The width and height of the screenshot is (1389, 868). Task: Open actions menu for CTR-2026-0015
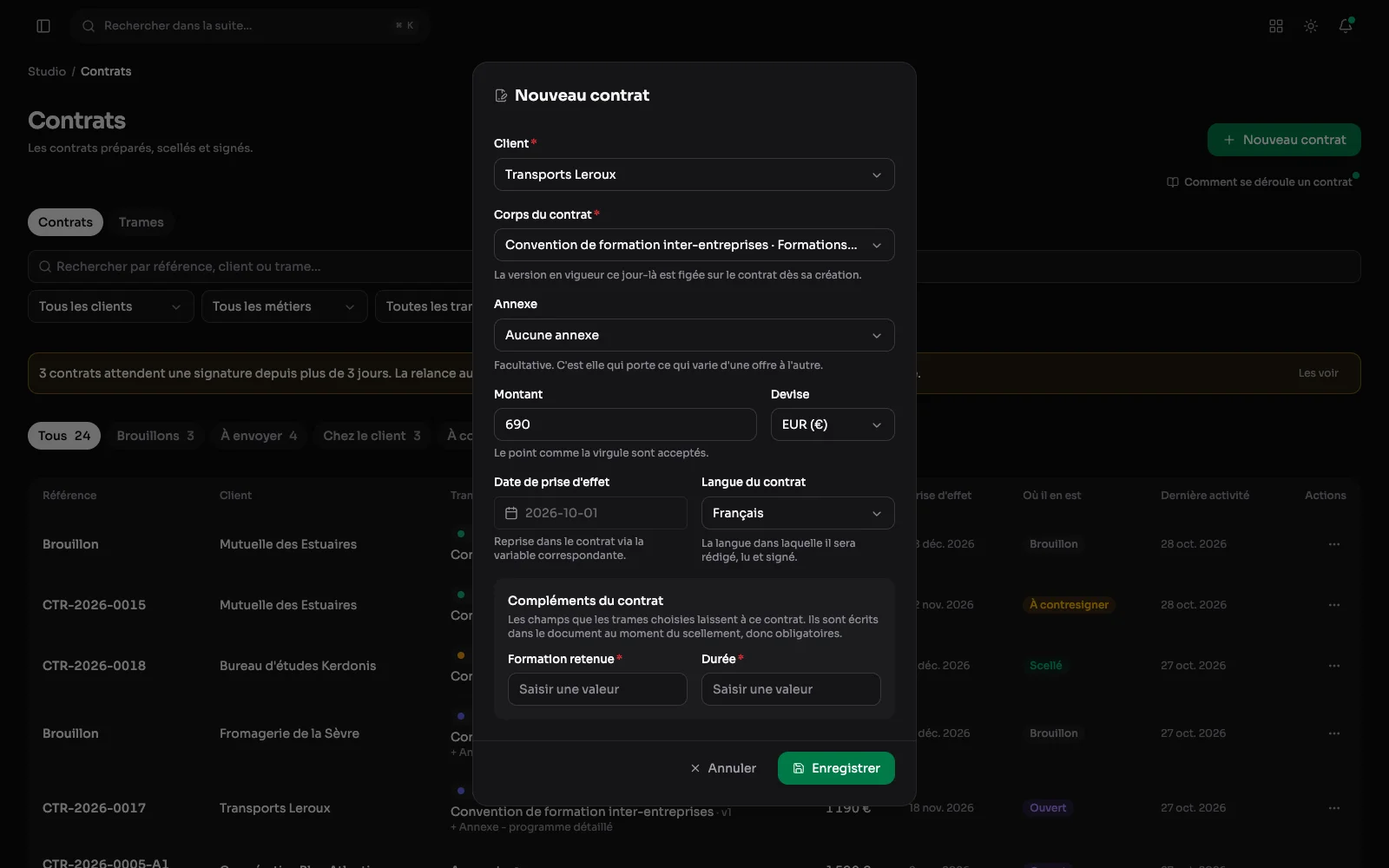coord(1334,605)
